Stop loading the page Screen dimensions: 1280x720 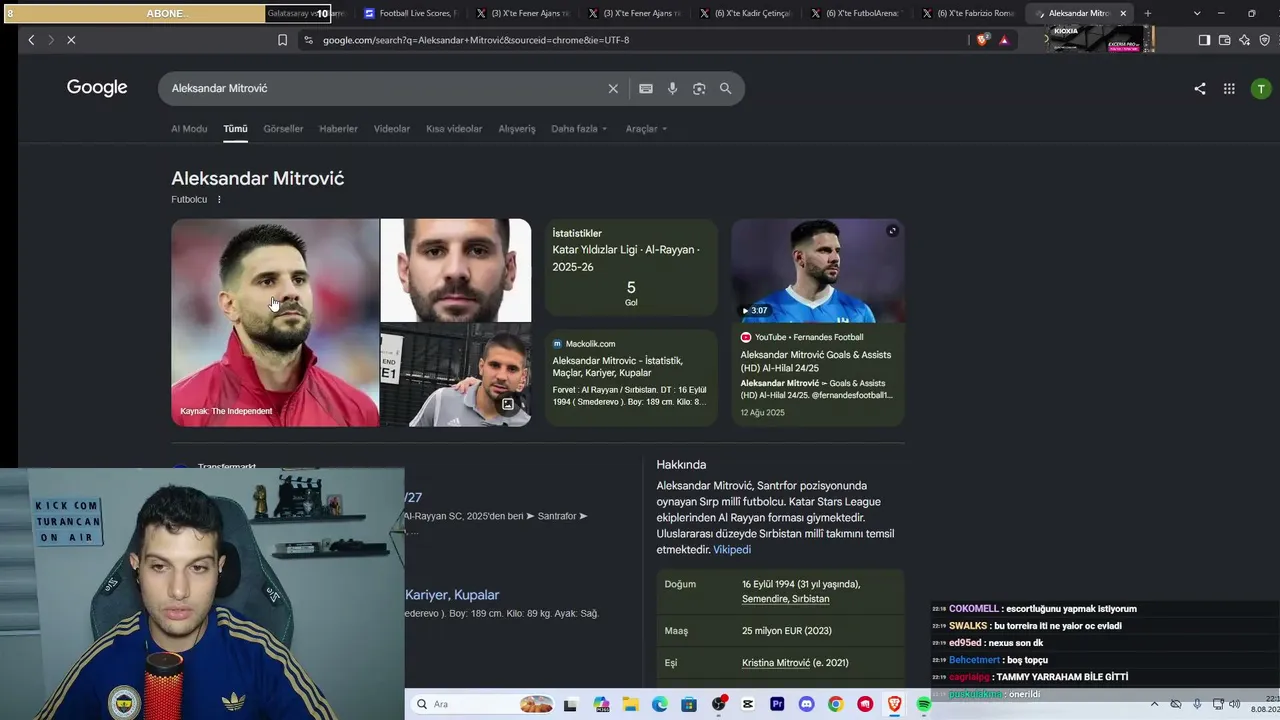[71, 40]
